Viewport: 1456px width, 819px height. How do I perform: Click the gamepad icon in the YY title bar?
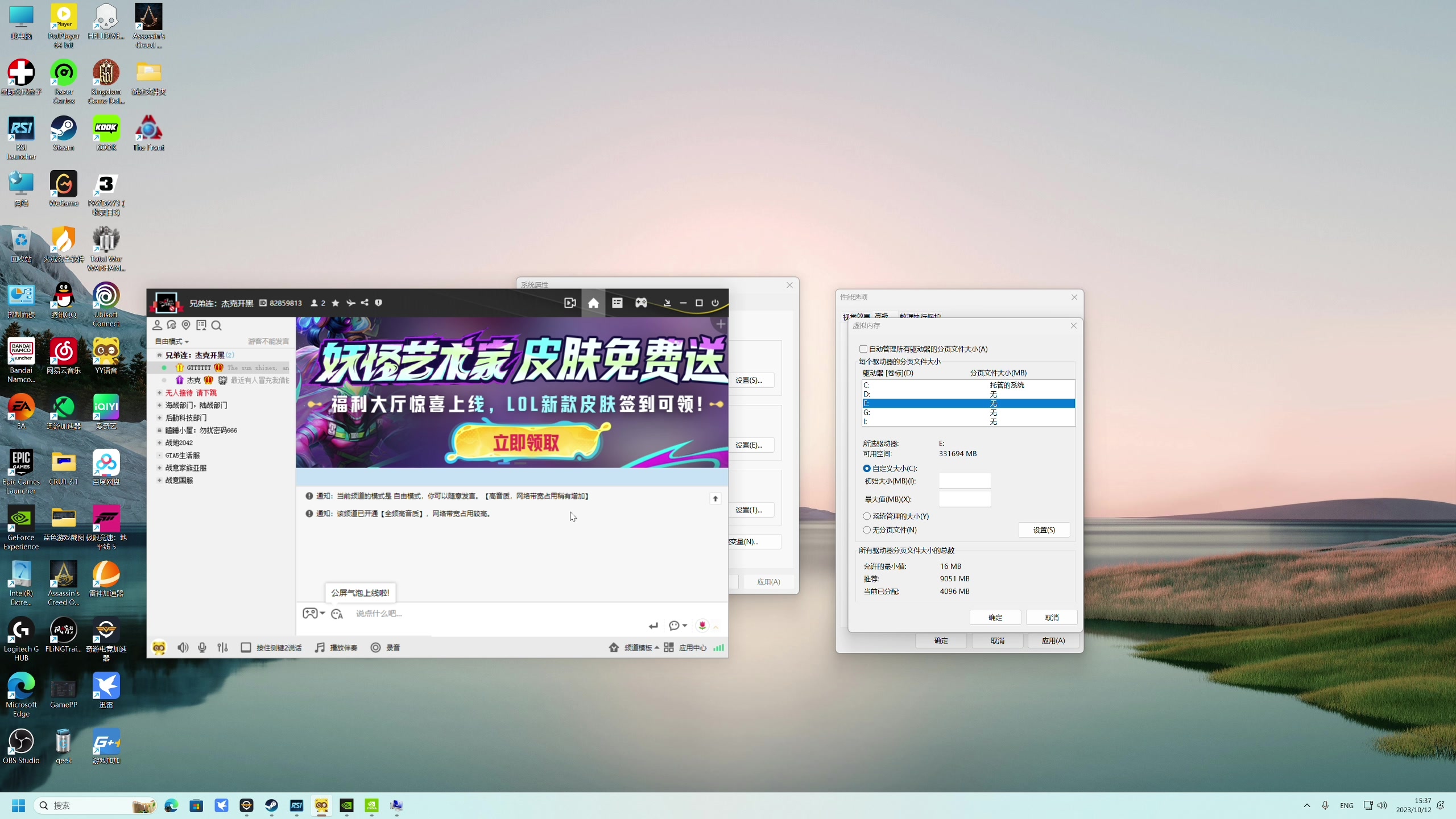(x=641, y=303)
